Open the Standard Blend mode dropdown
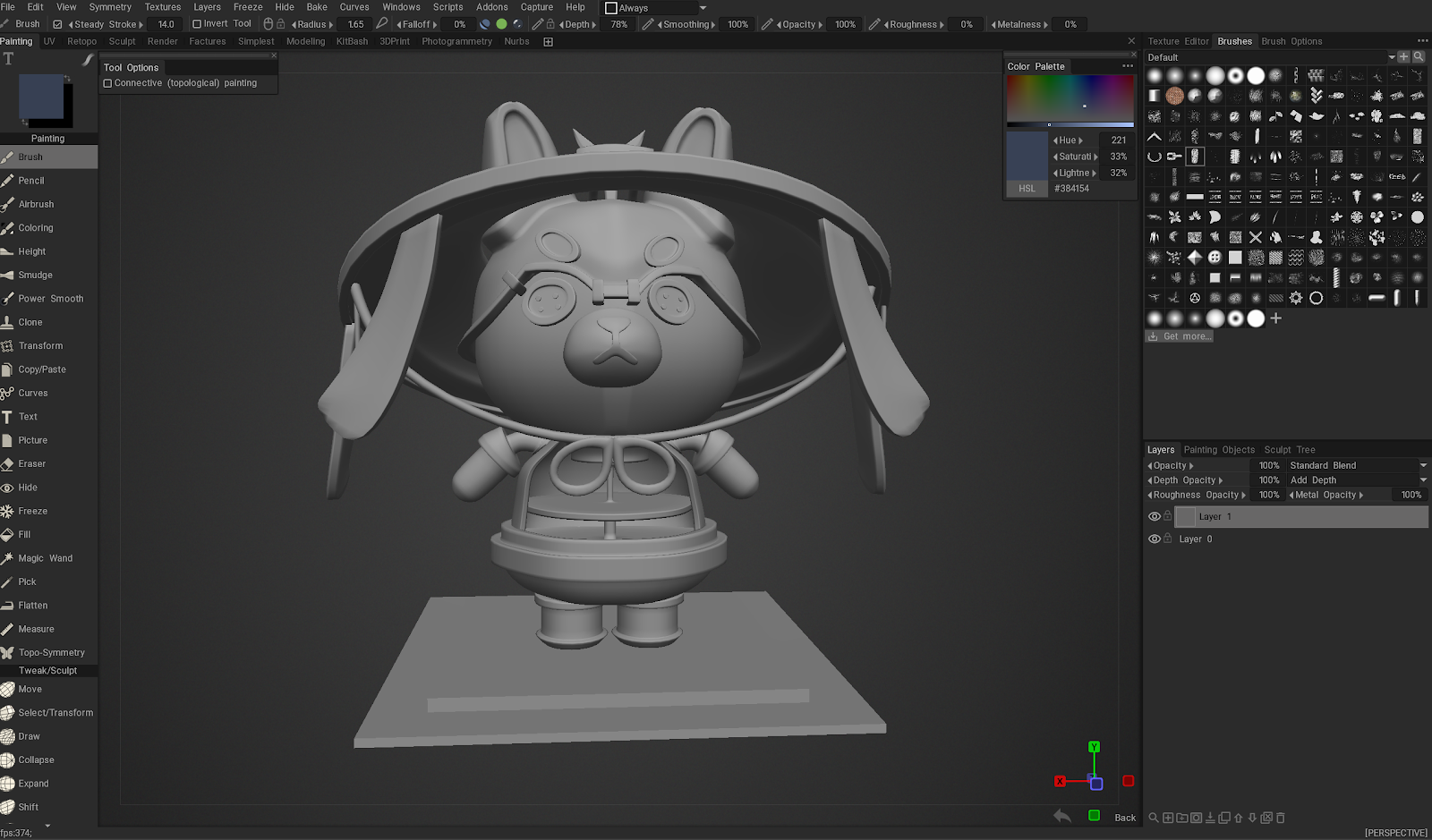Screen dimensions: 1432x840 click(x=1423, y=465)
